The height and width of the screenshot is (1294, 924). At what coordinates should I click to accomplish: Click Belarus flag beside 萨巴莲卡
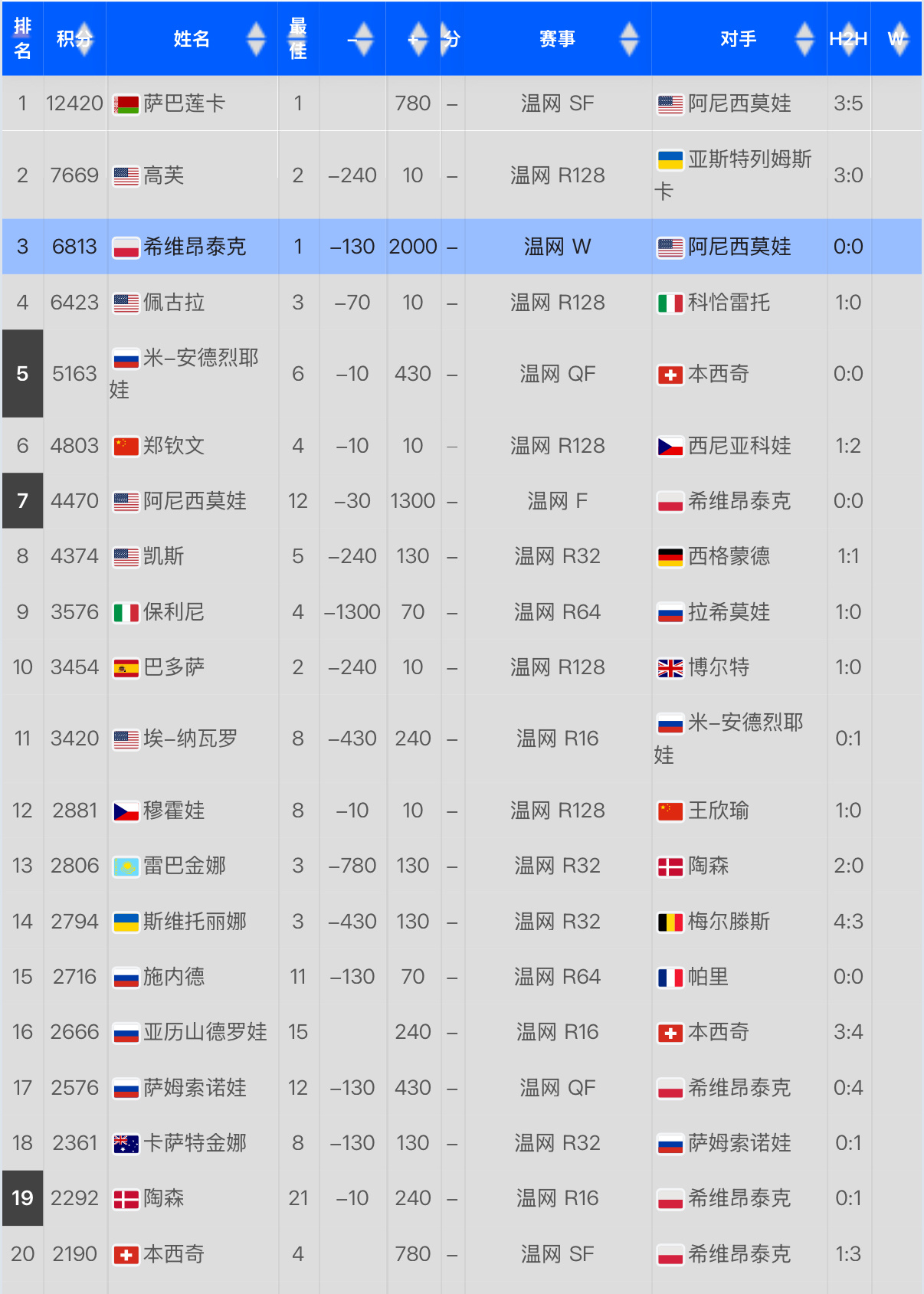pyautogui.click(x=126, y=104)
